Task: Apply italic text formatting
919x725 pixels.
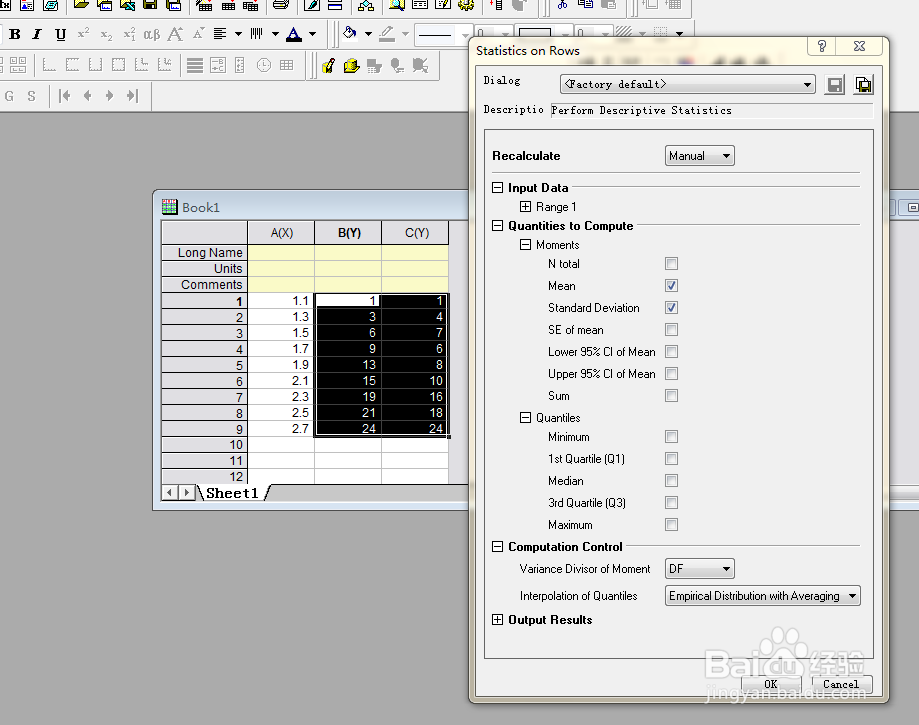Action: coord(37,34)
